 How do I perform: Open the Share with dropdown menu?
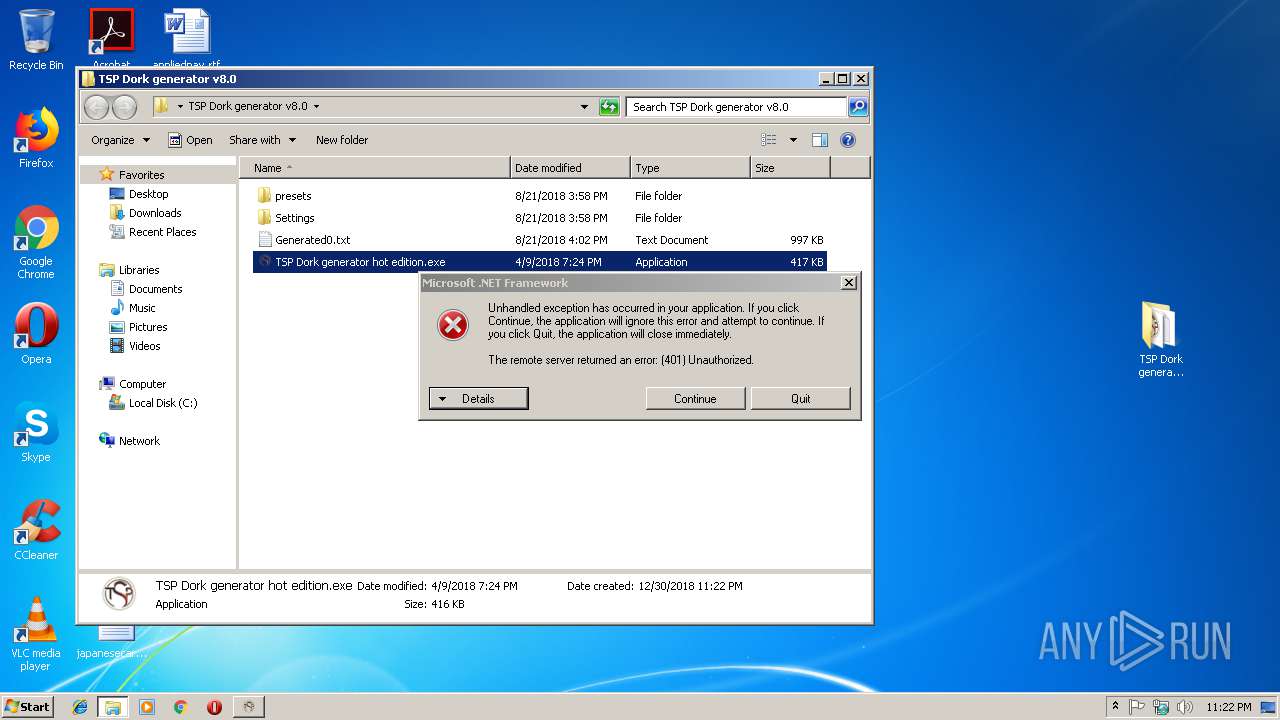coord(262,140)
